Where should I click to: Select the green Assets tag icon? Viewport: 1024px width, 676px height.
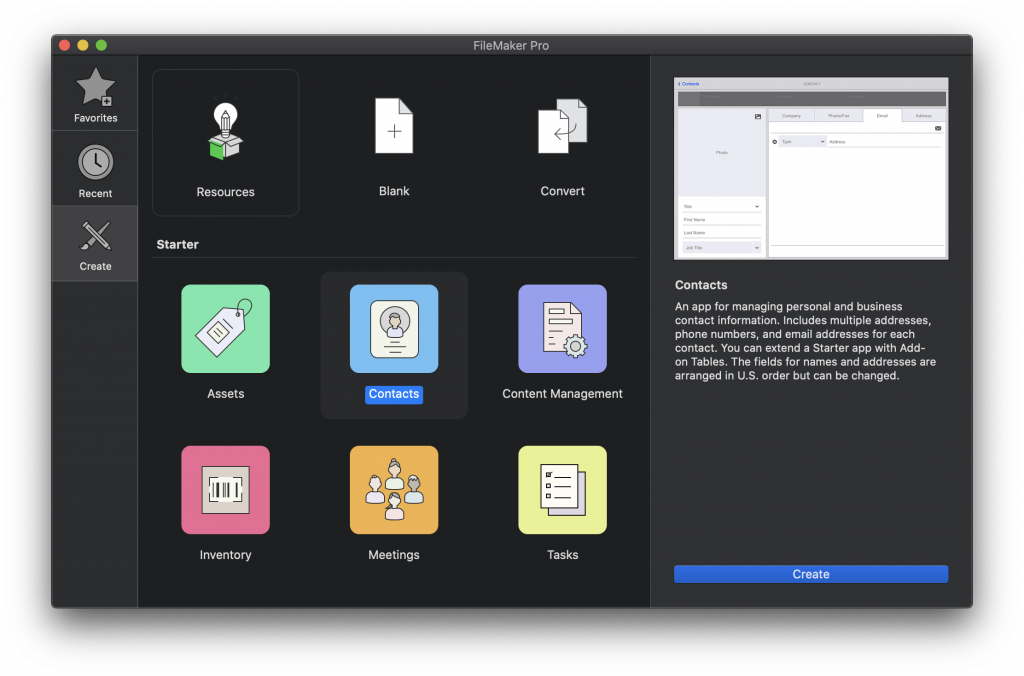225,329
